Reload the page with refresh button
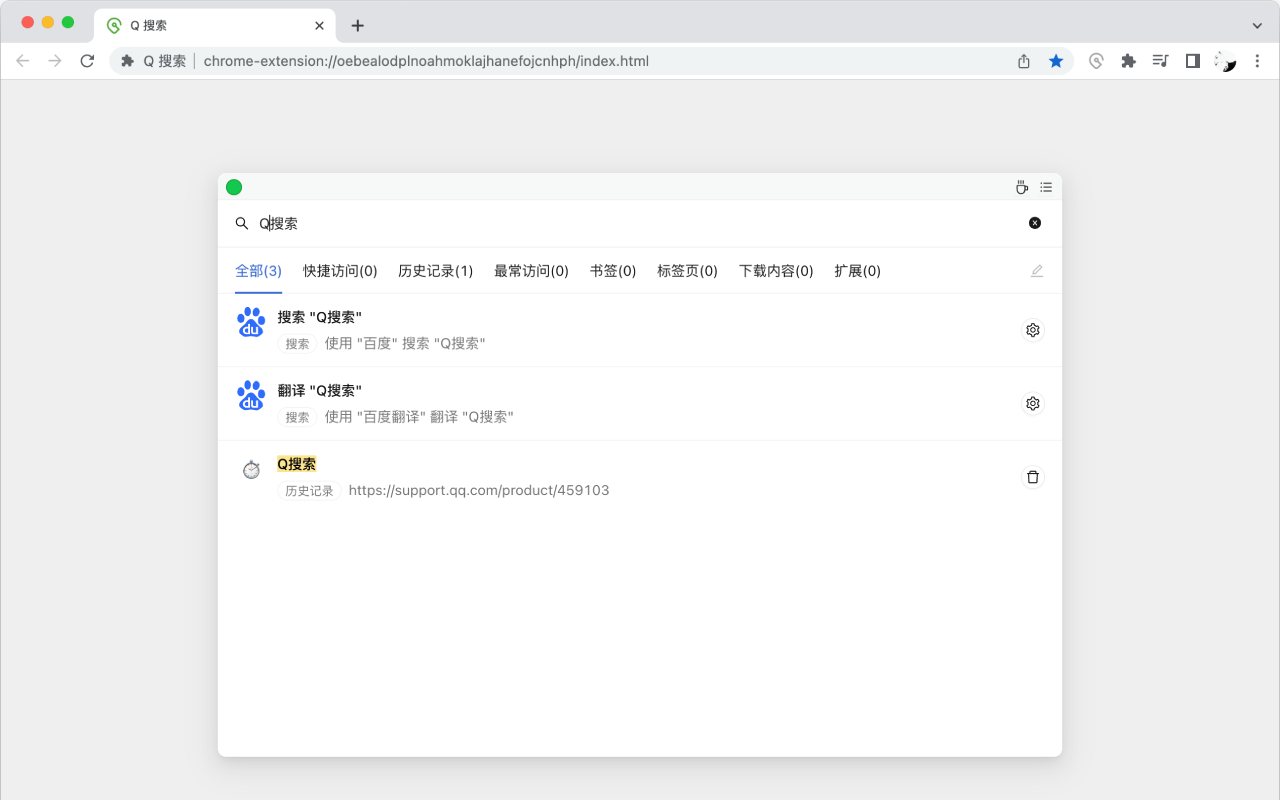The width and height of the screenshot is (1280, 800). (87, 61)
